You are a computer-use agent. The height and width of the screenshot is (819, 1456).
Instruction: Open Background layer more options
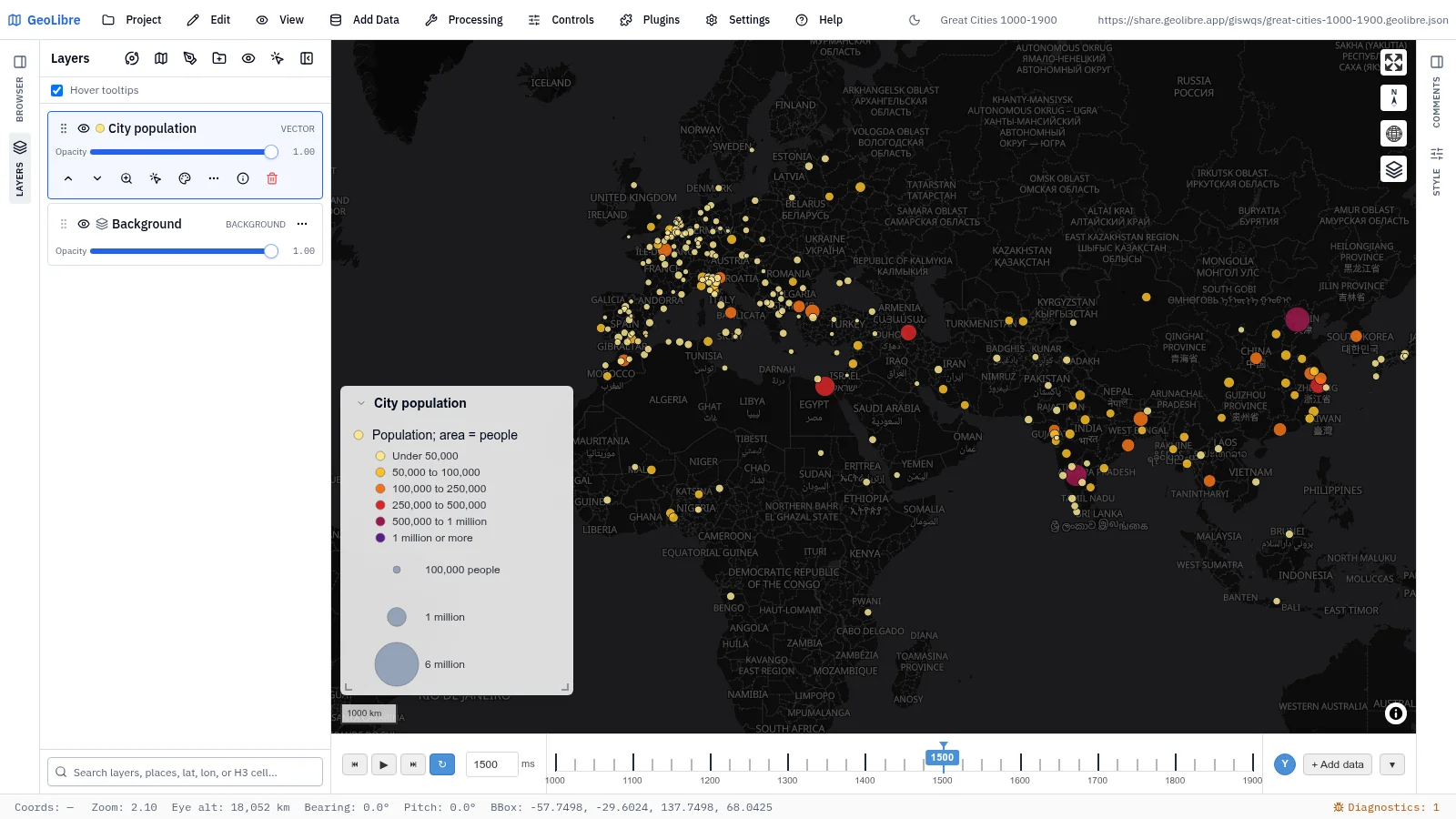tap(302, 224)
